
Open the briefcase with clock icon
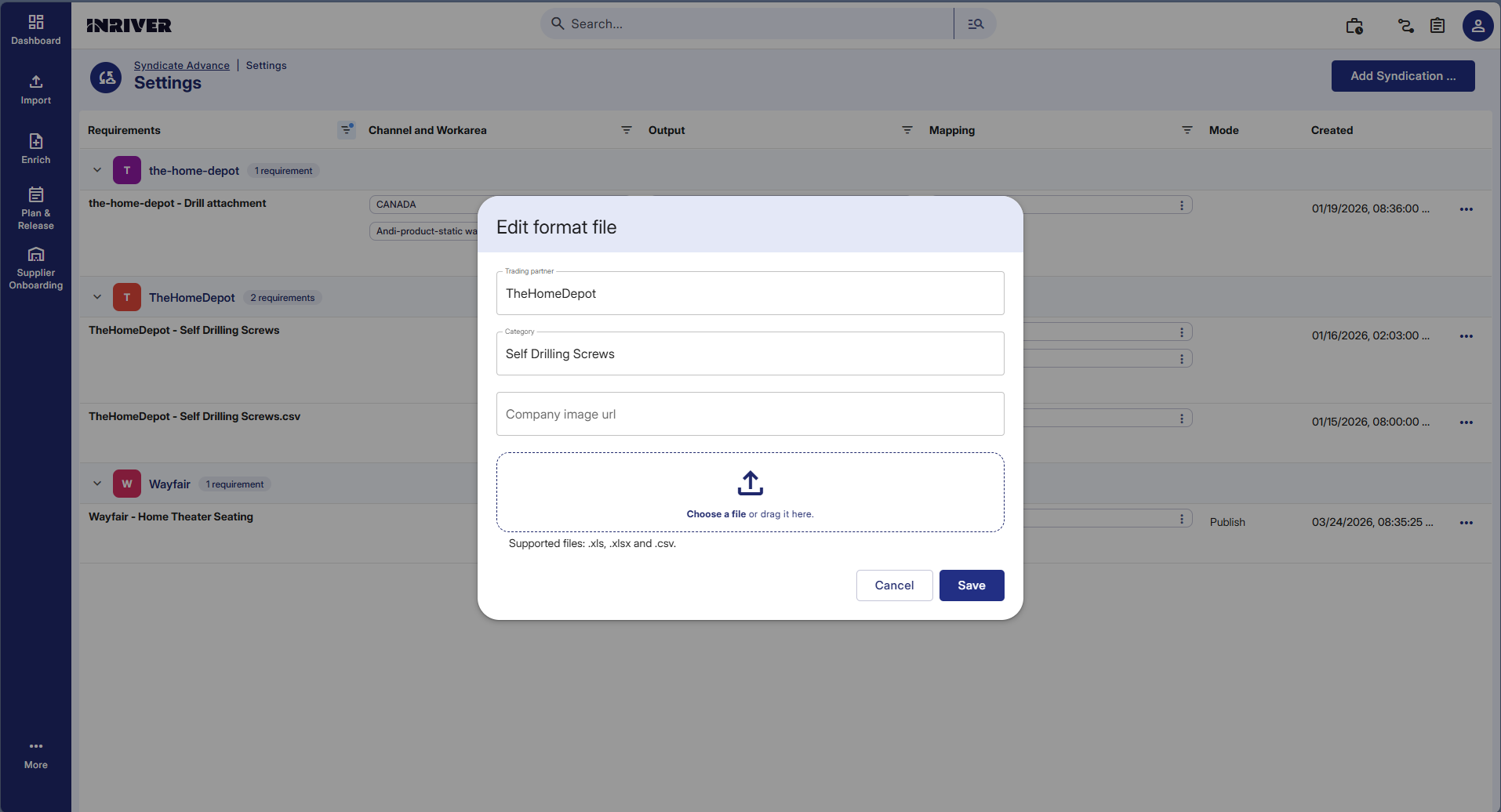(1354, 26)
